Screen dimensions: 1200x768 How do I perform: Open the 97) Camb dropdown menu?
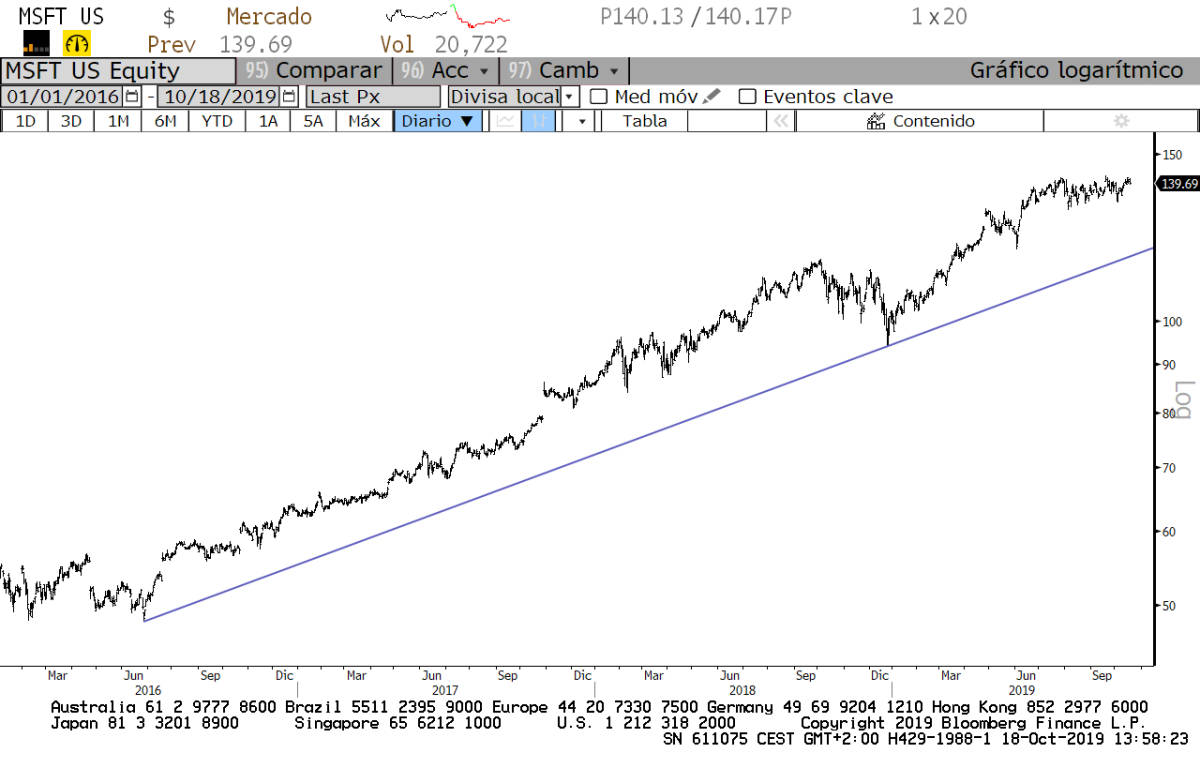(565, 71)
